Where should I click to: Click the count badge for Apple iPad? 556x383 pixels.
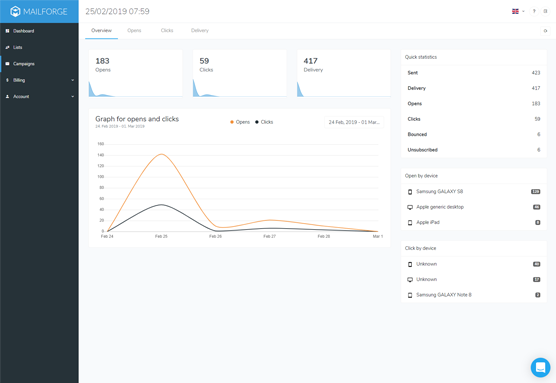coord(538,222)
